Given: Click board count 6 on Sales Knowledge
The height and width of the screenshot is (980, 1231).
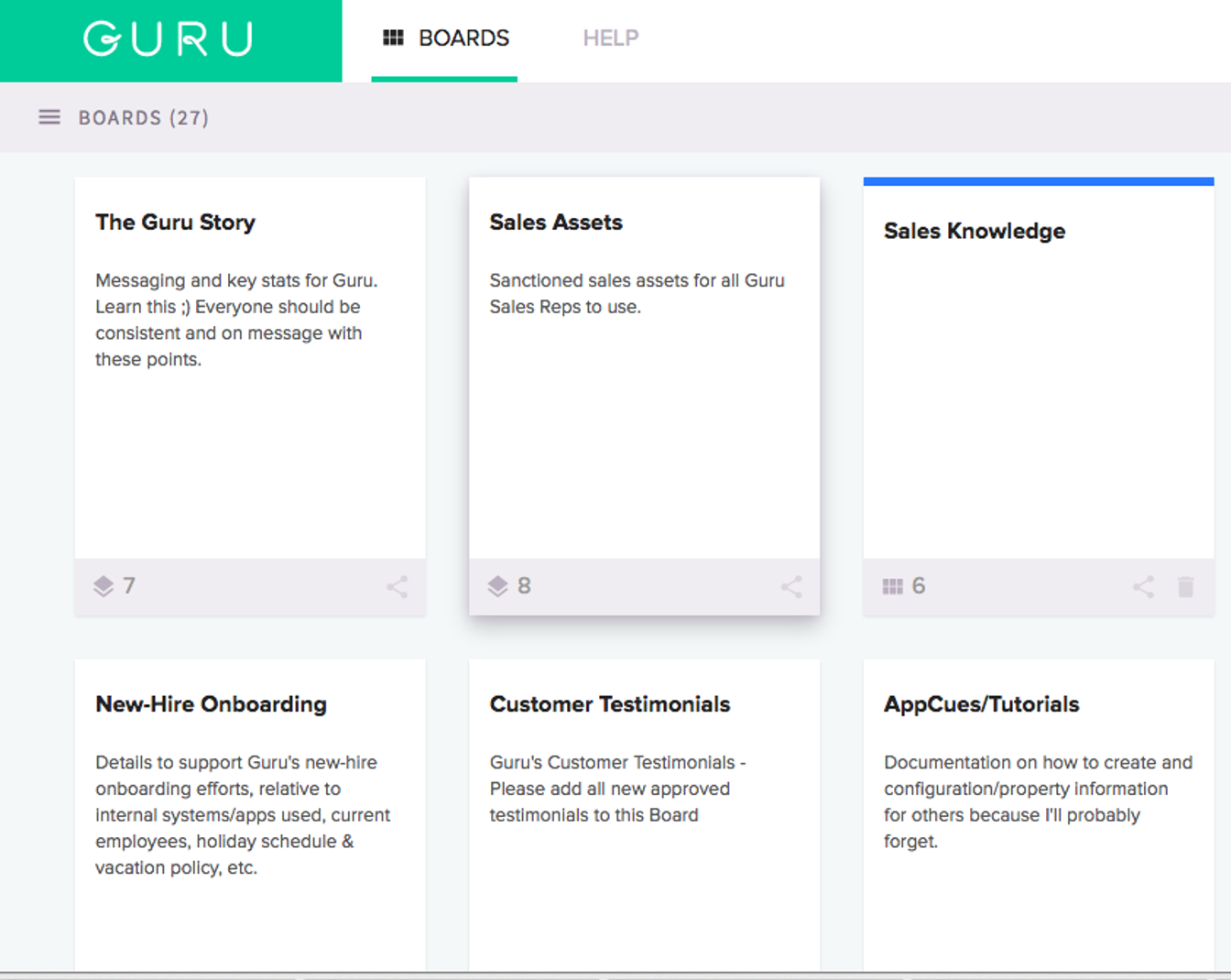Looking at the screenshot, I should pyautogui.click(x=919, y=586).
